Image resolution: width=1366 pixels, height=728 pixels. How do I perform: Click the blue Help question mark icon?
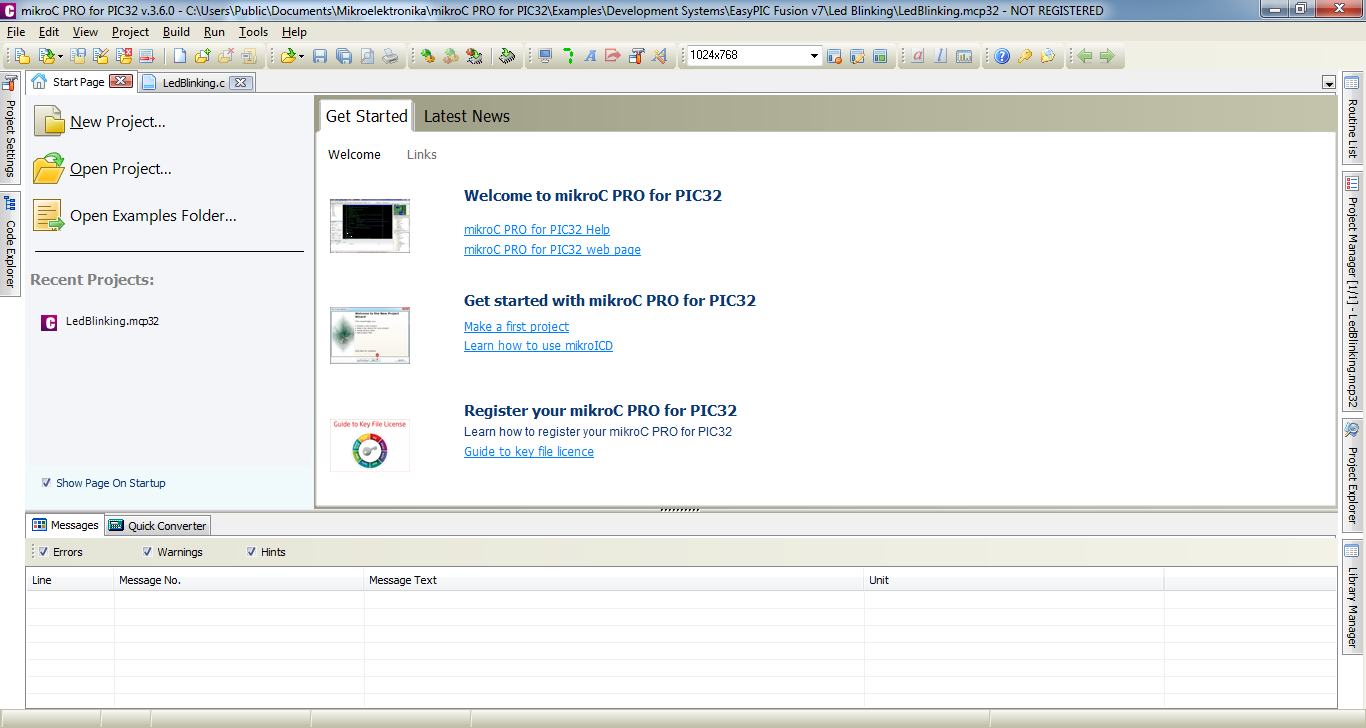[x=1001, y=56]
